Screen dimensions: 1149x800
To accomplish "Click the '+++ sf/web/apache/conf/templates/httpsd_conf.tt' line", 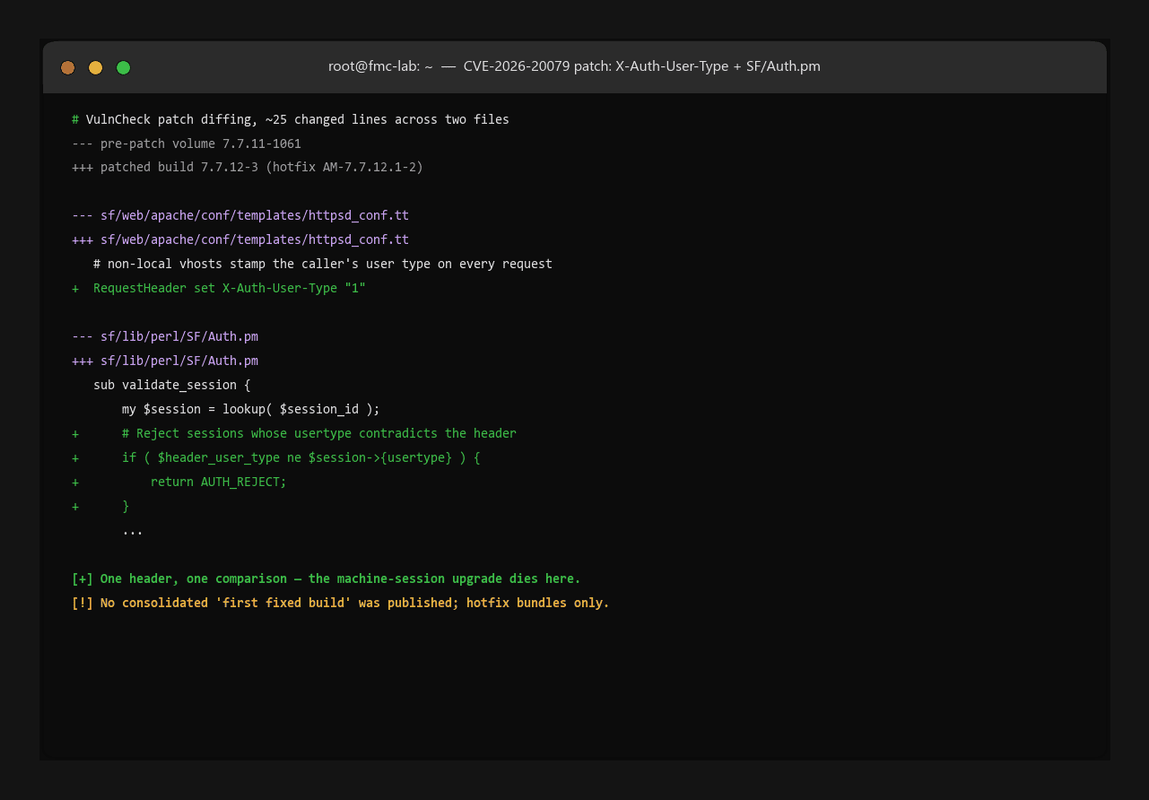I will [x=240, y=240].
